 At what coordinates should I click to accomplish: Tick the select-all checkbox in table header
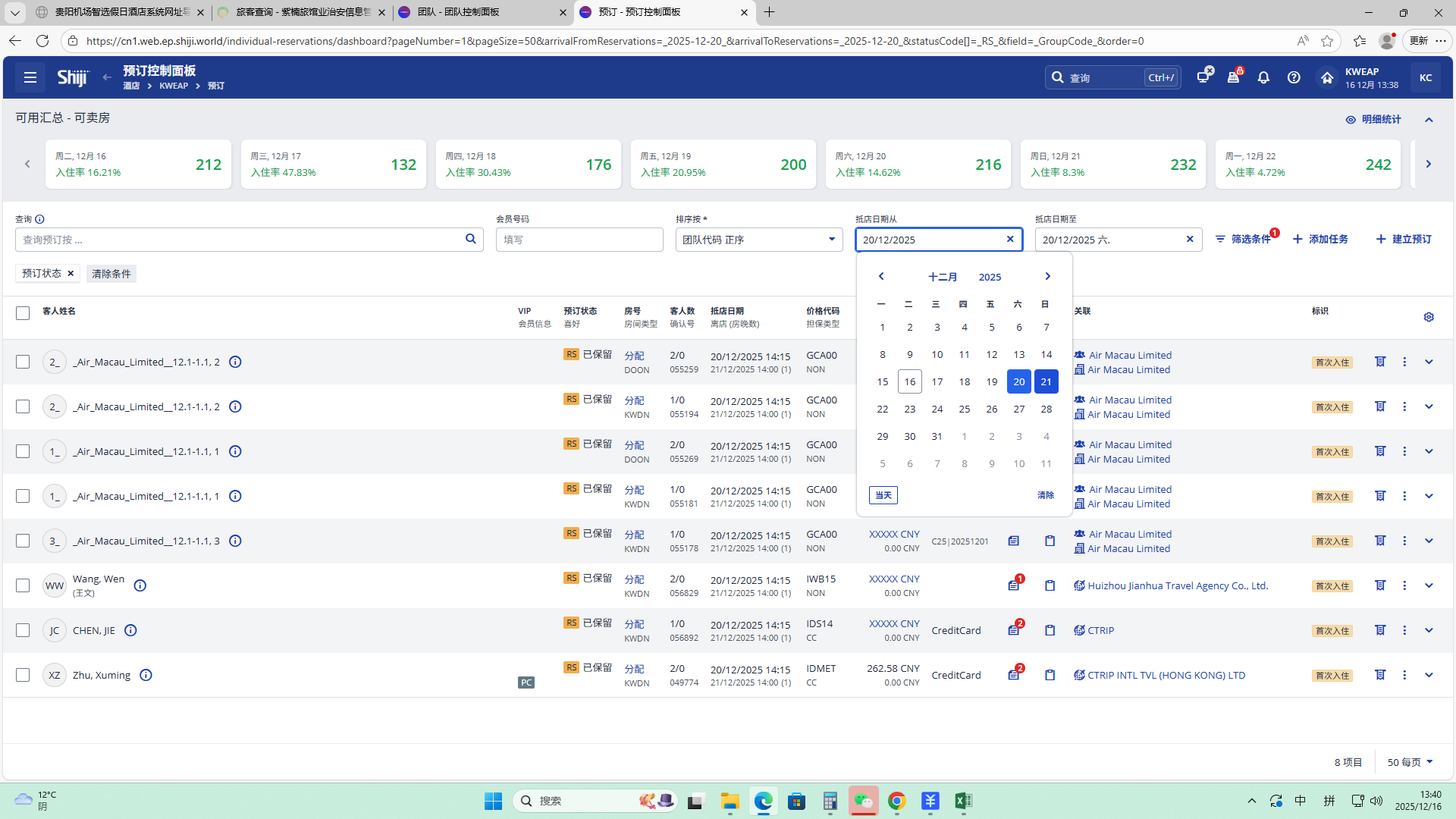click(x=23, y=313)
